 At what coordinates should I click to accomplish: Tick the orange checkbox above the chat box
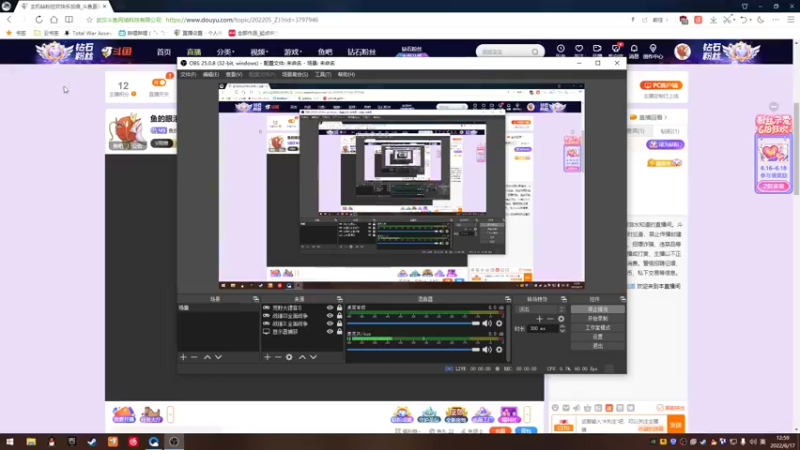tap(660, 408)
